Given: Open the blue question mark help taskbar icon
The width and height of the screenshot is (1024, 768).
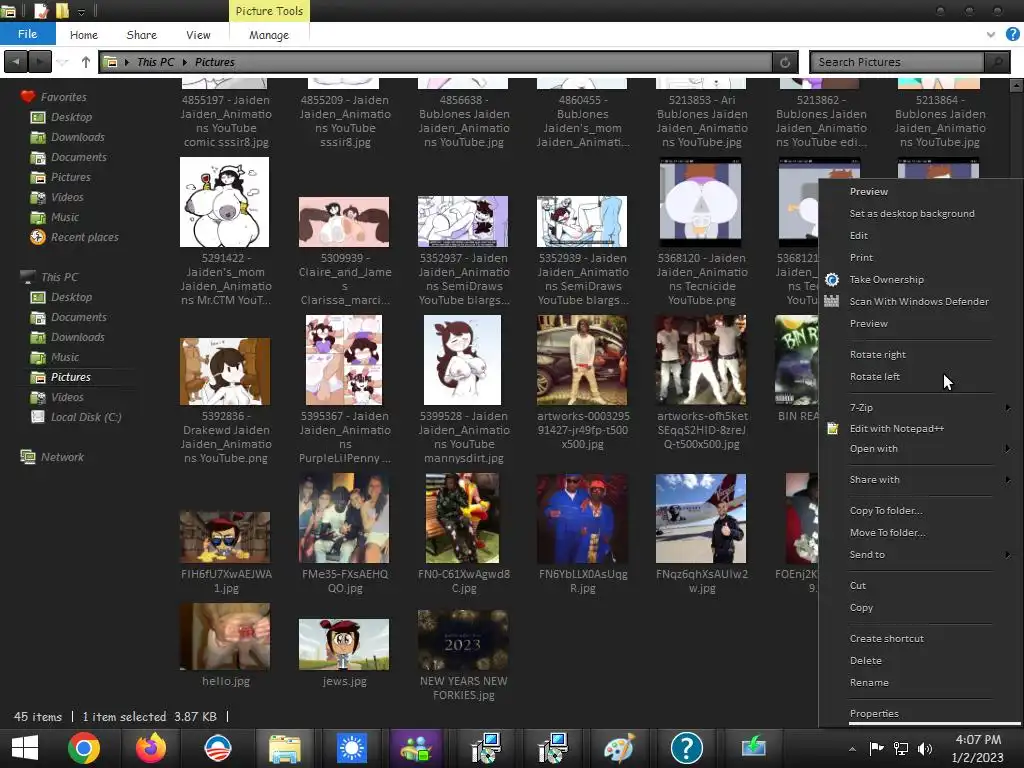Looking at the screenshot, I should pos(686,748).
